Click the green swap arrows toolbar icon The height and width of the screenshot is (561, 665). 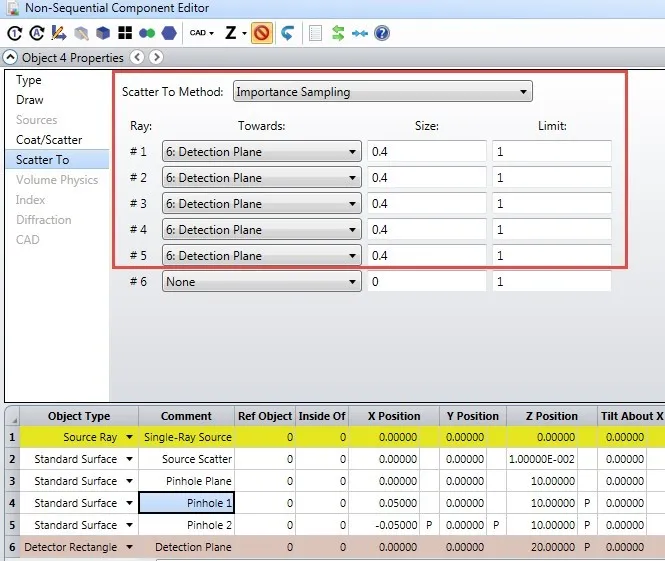[338, 33]
